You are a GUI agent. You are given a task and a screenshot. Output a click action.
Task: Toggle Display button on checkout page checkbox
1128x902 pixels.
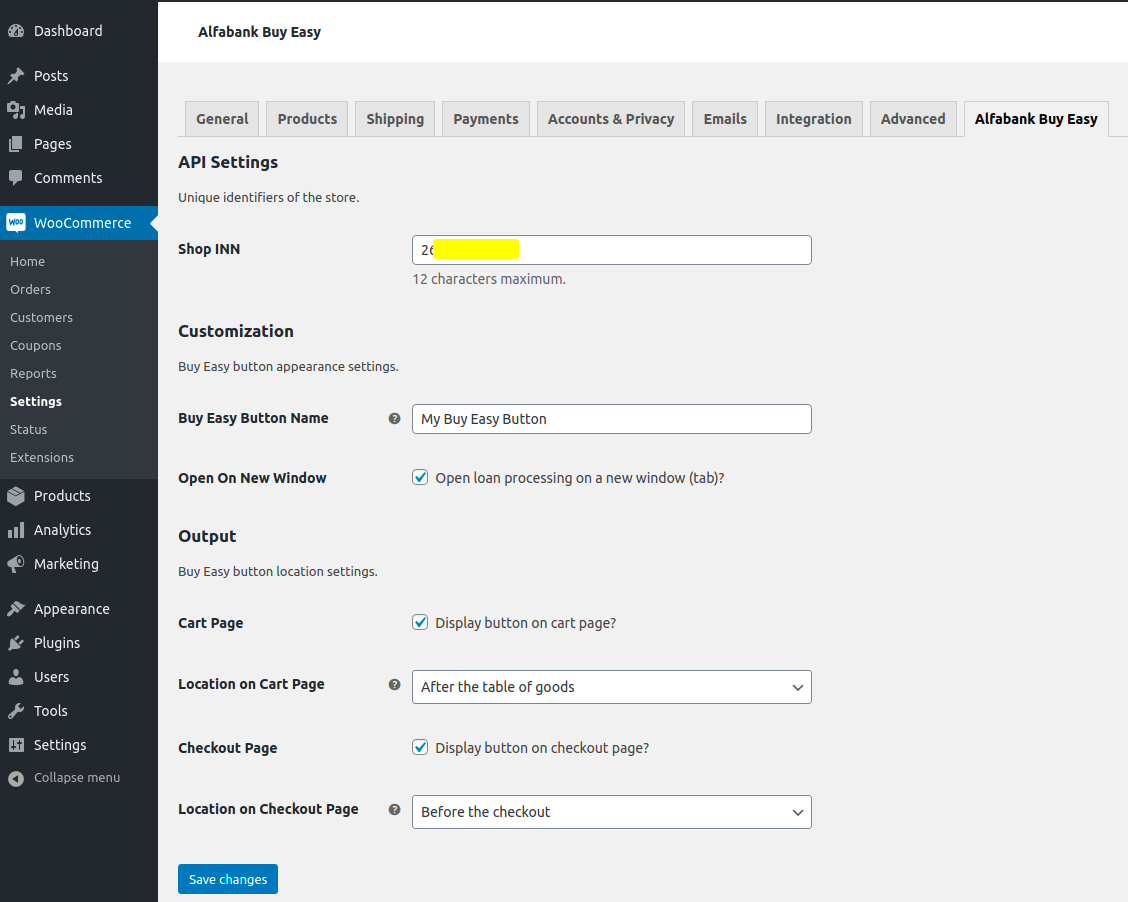tap(420, 747)
